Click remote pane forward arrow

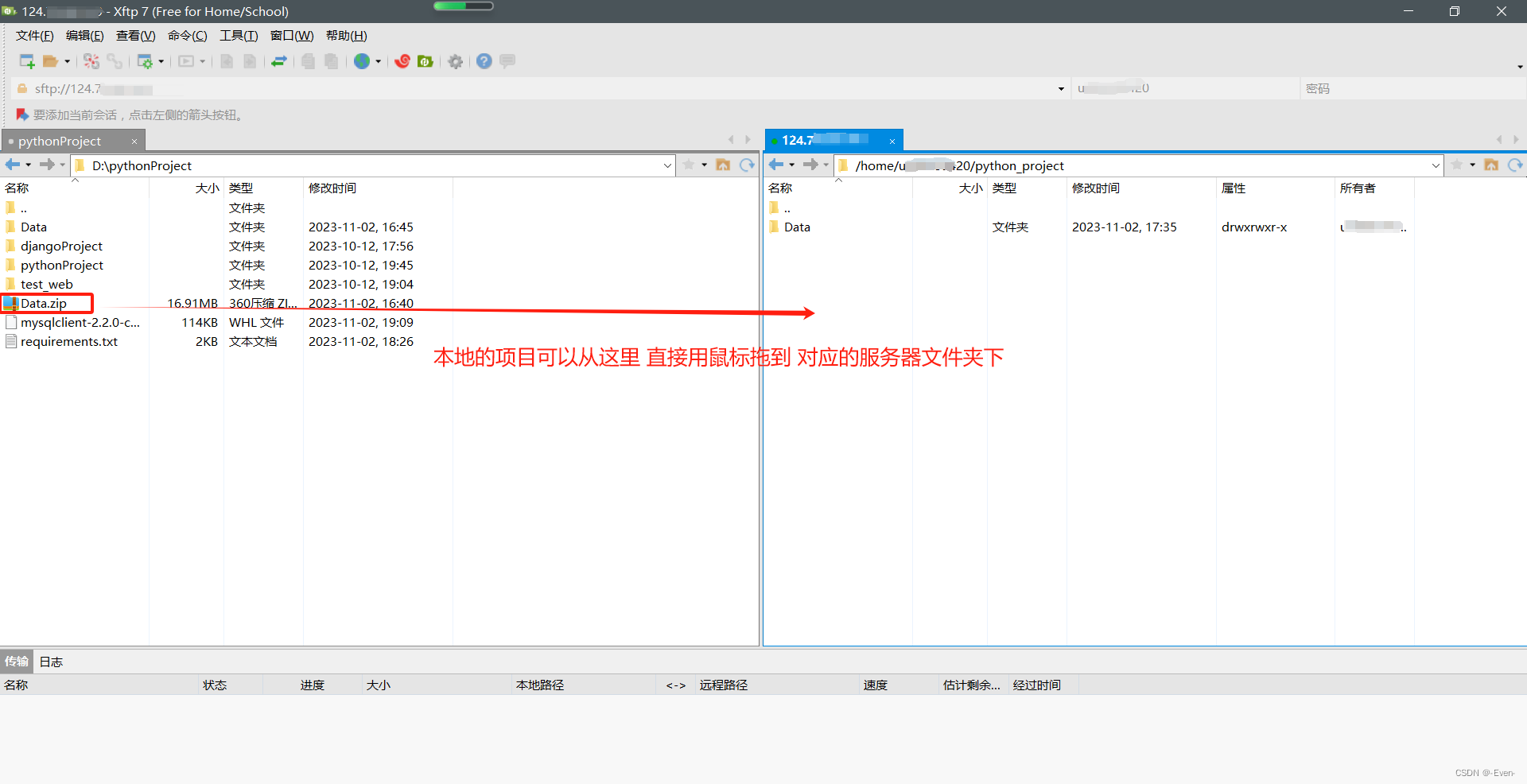click(810, 165)
